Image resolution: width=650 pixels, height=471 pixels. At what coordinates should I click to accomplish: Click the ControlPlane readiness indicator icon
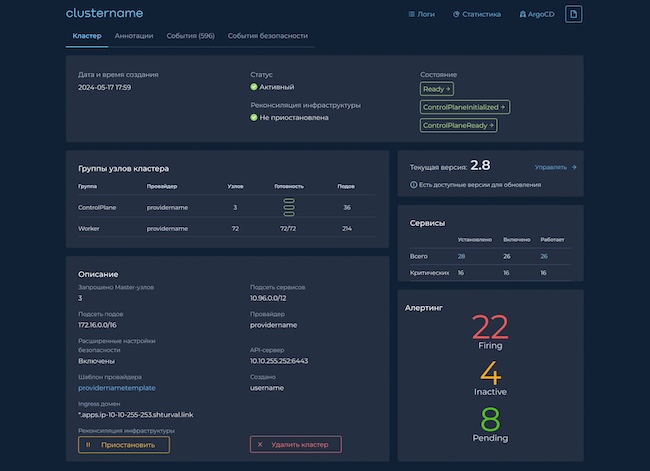coord(289,207)
